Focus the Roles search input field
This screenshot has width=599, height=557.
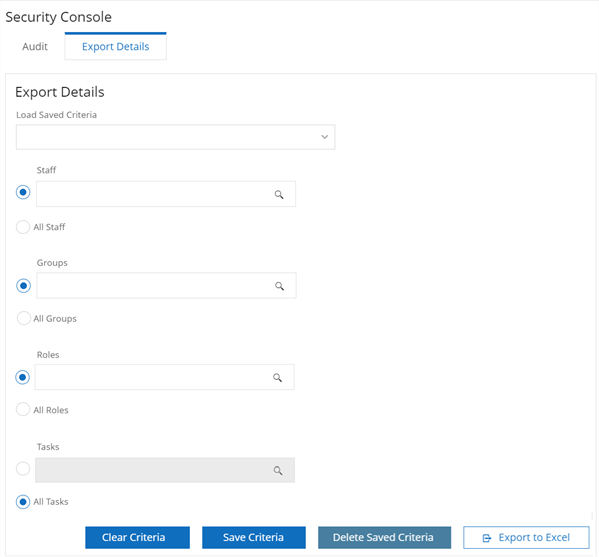click(164, 377)
